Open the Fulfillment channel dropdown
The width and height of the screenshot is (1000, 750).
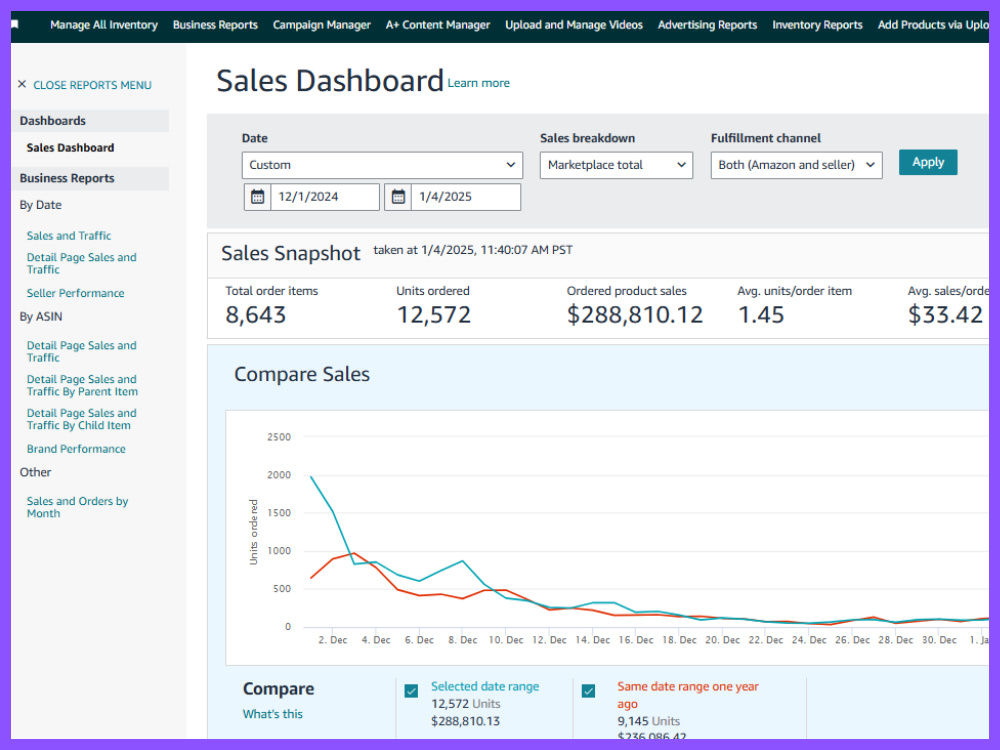(x=797, y=165)
